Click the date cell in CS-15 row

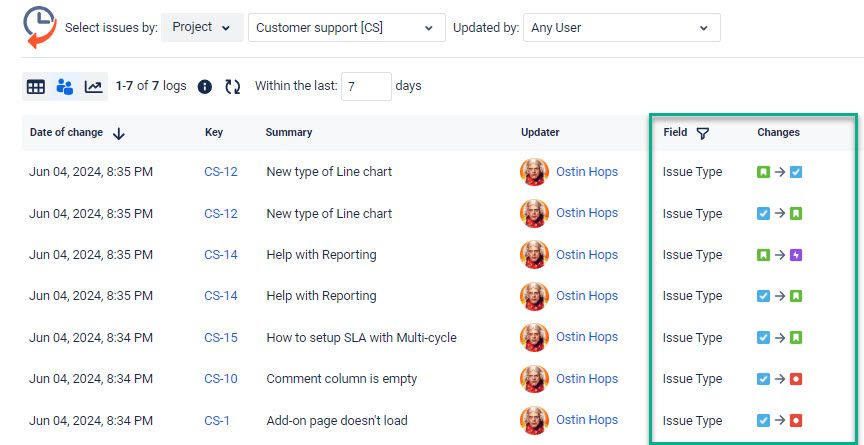pyautogui.click(x=91, y=337)
